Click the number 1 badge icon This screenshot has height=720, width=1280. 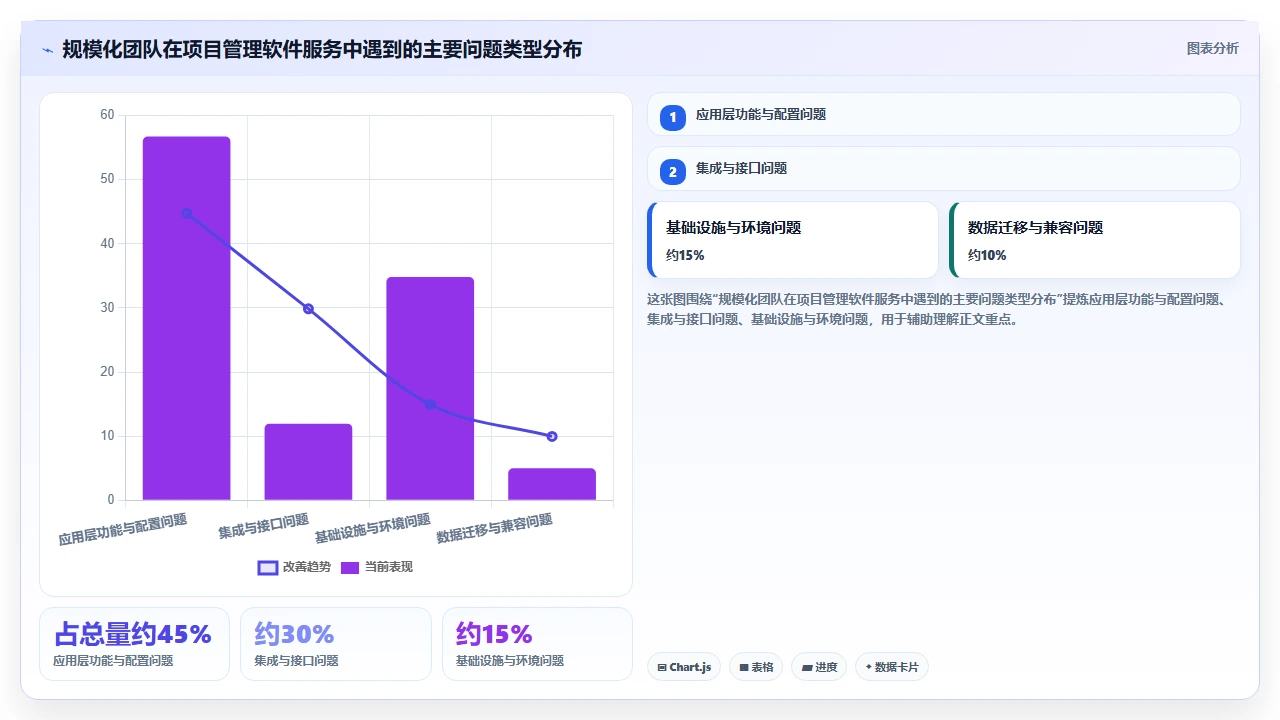(673, 117)
